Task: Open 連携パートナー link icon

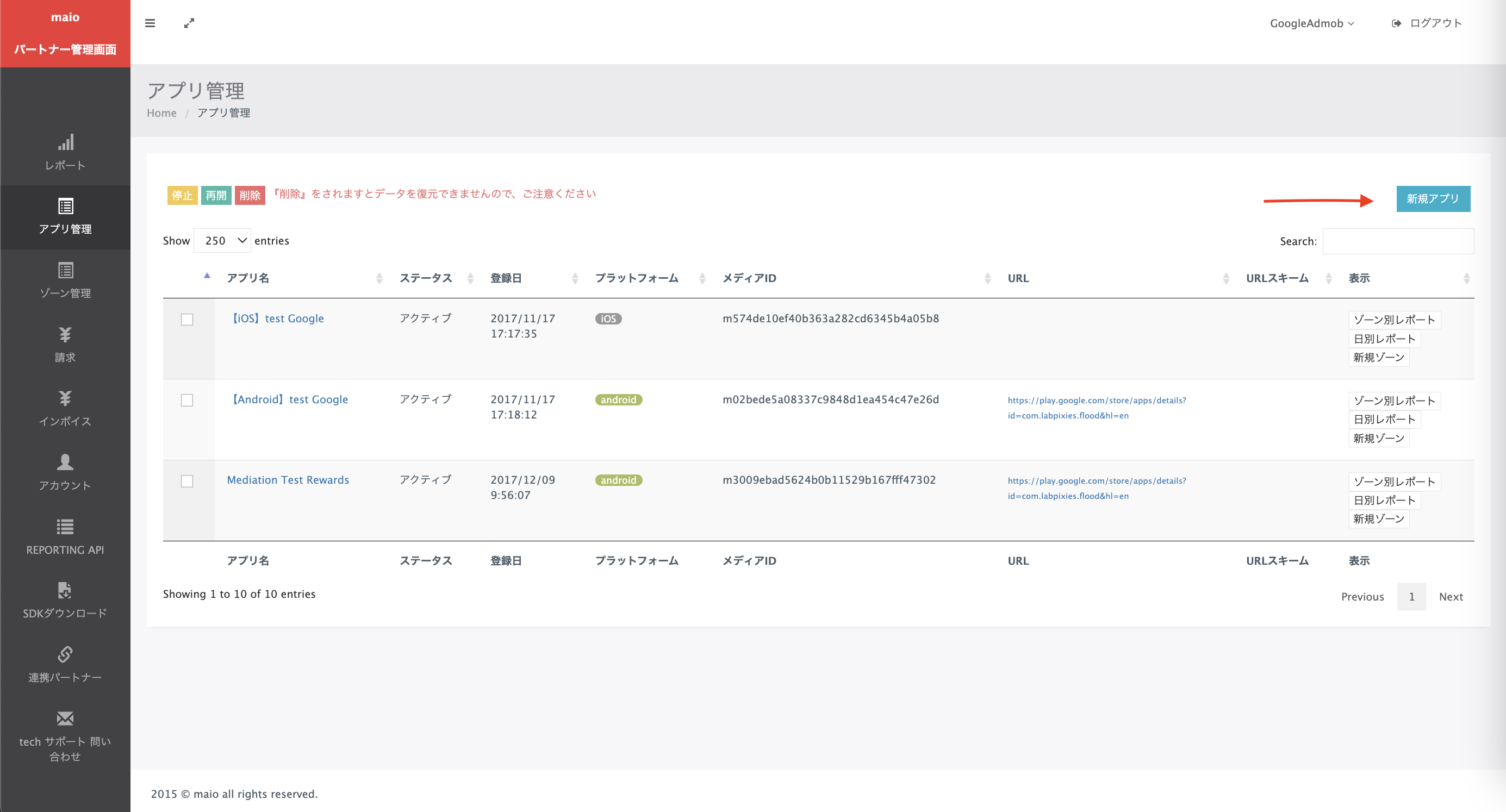Action: pos(65,654)
